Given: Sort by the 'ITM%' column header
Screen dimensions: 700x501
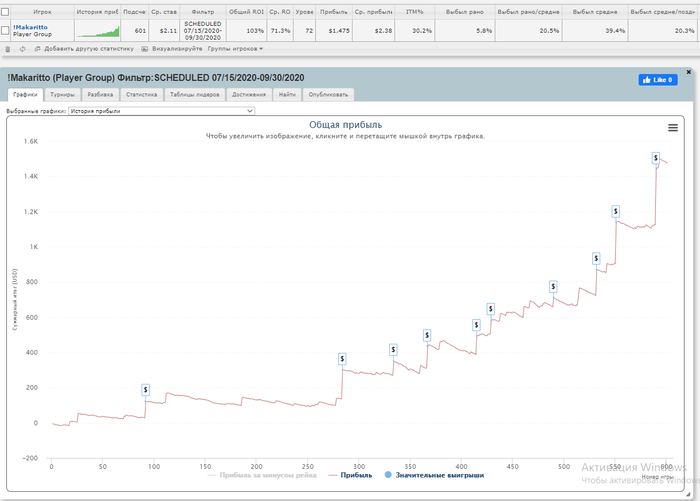Looking at the screenshot, I should pos(415,12).
